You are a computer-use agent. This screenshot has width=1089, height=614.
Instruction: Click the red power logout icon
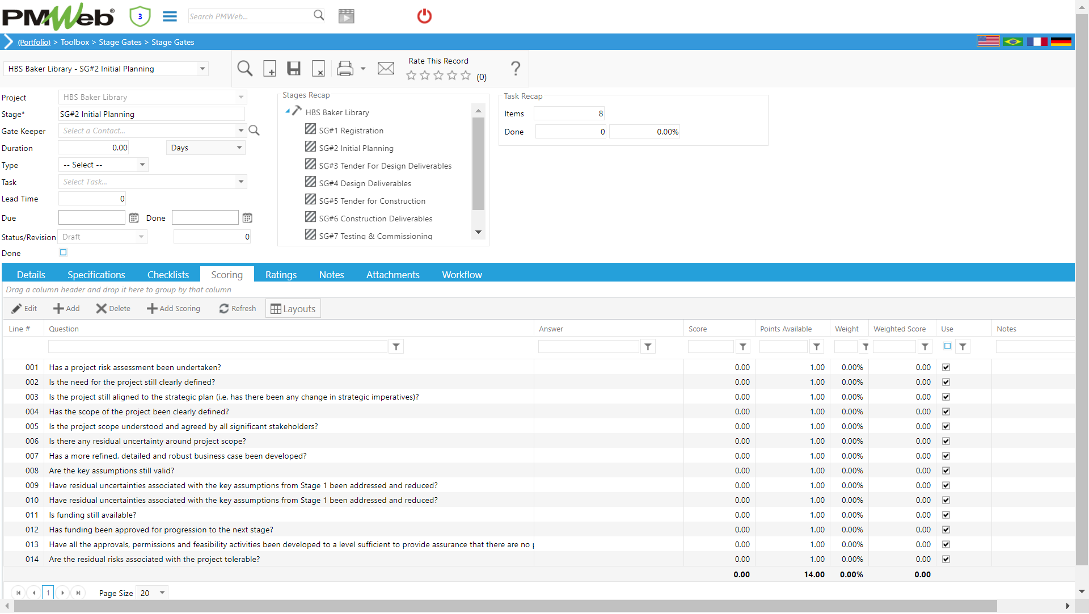click(x=424, y=16)
